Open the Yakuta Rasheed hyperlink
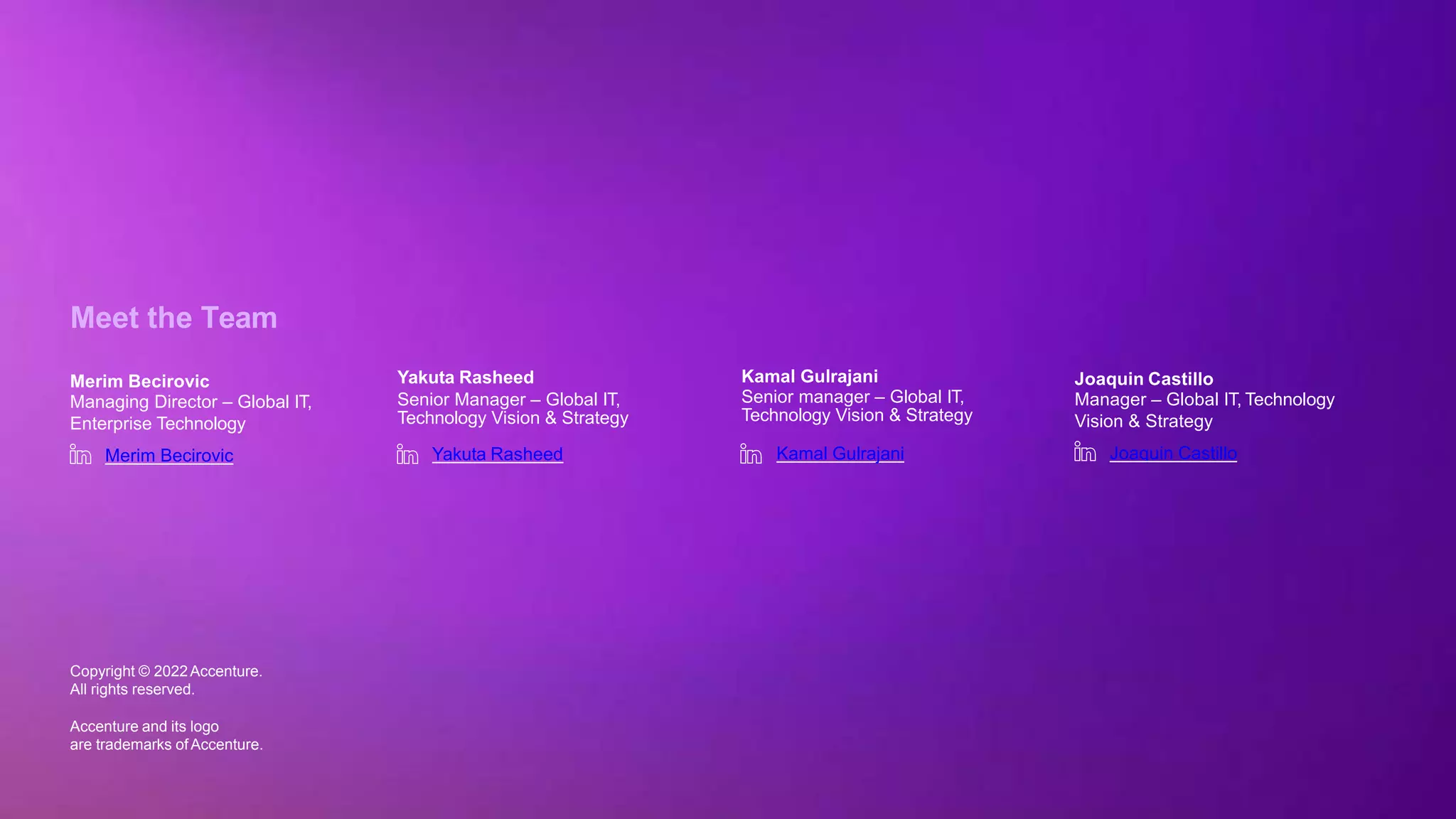The width and height of the screenshot is (1456, 819). click(497, 454)
